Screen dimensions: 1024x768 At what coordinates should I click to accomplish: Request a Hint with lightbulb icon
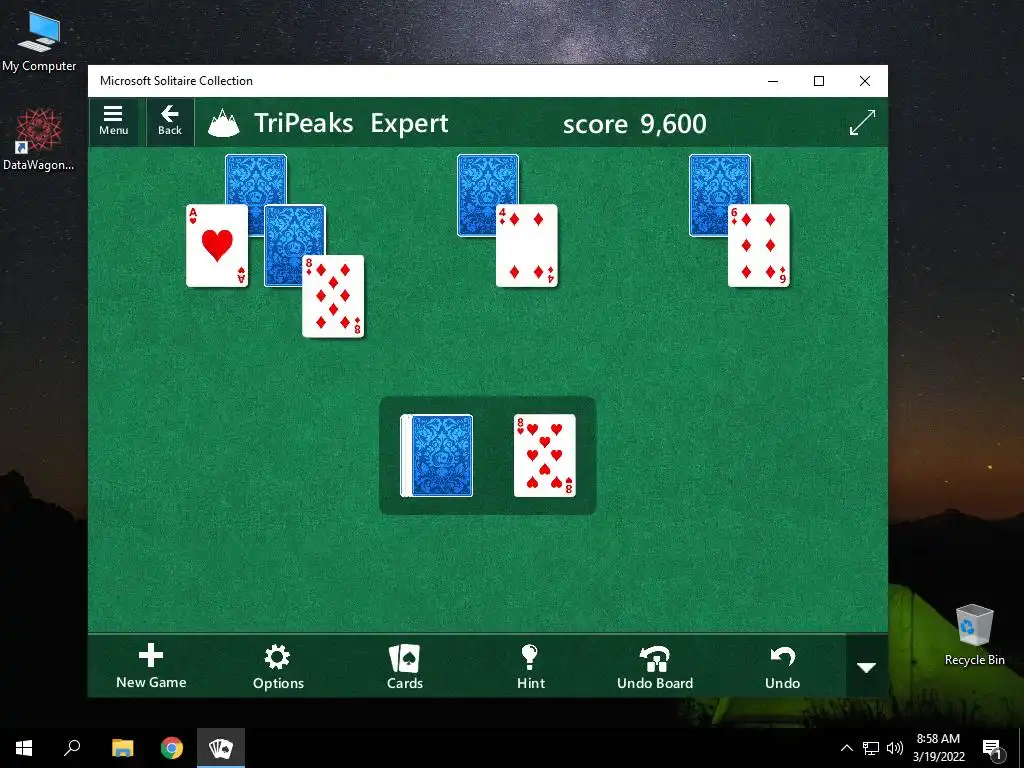pos(530,666)
